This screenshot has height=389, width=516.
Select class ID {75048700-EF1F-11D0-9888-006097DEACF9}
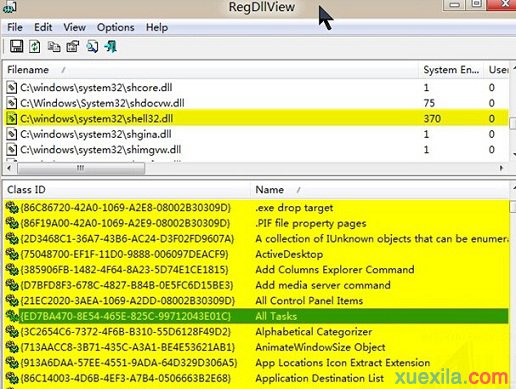pos(125,254)
